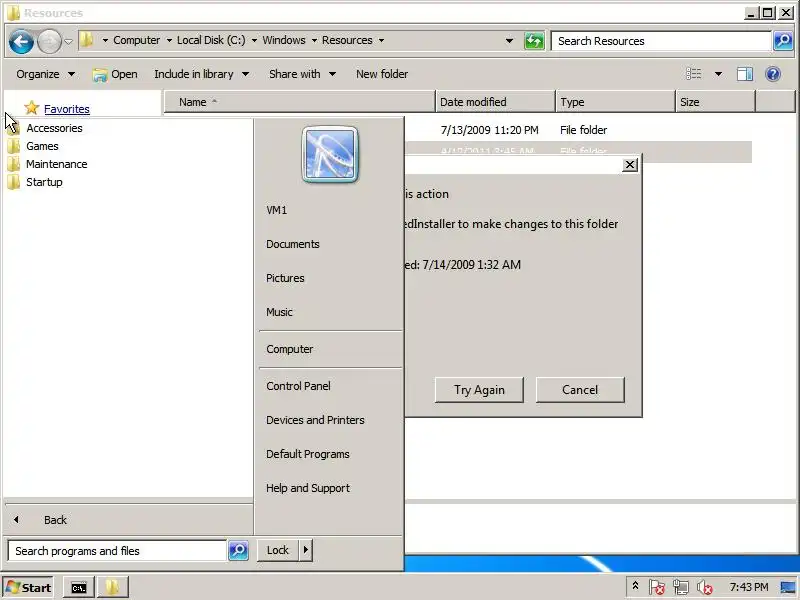The height and width of the screenshot is (600, 800).
Task: Click the Action Center flag tray icon
Action: (657, 588)
